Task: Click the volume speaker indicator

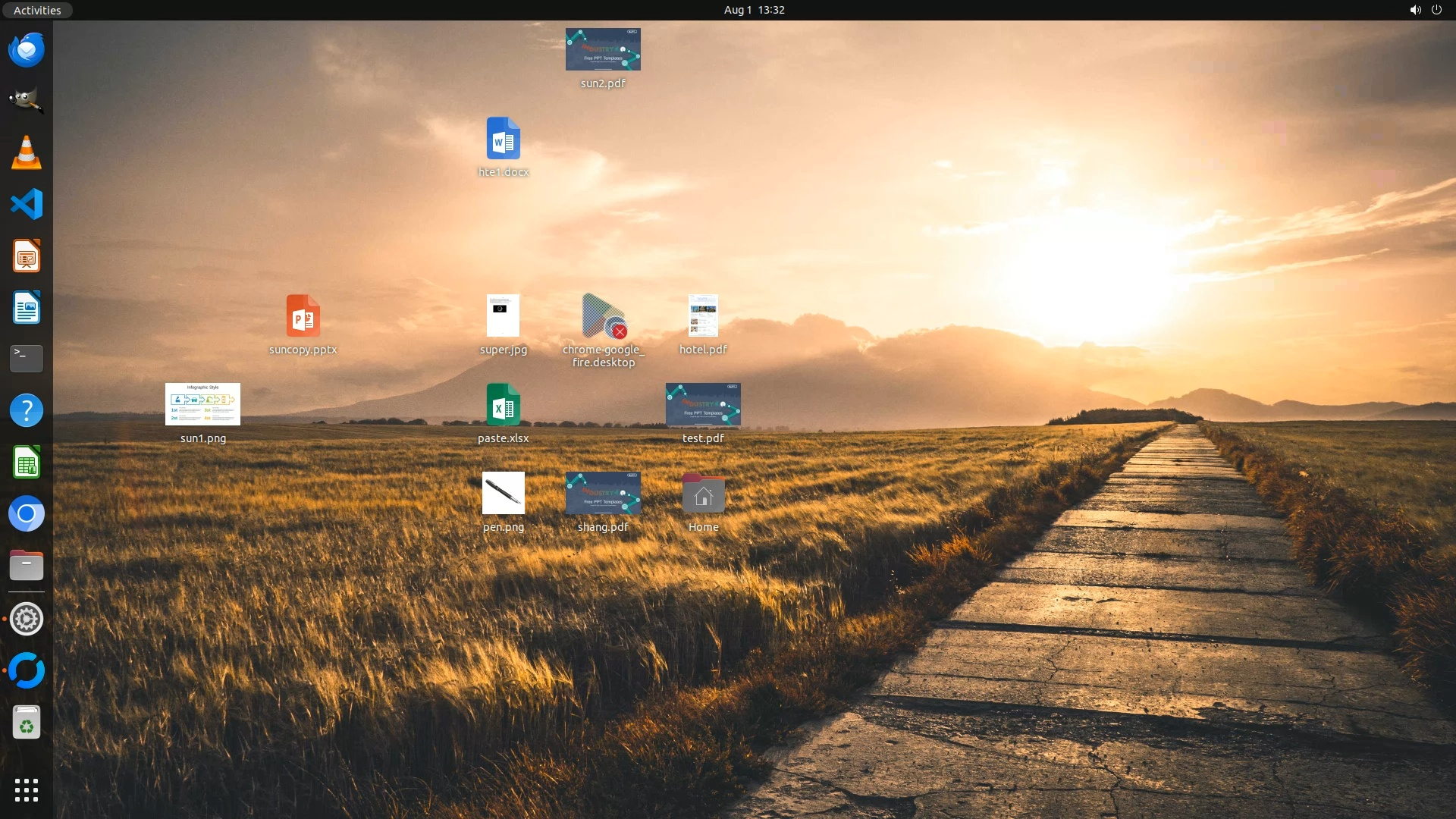Action: 1415,10
